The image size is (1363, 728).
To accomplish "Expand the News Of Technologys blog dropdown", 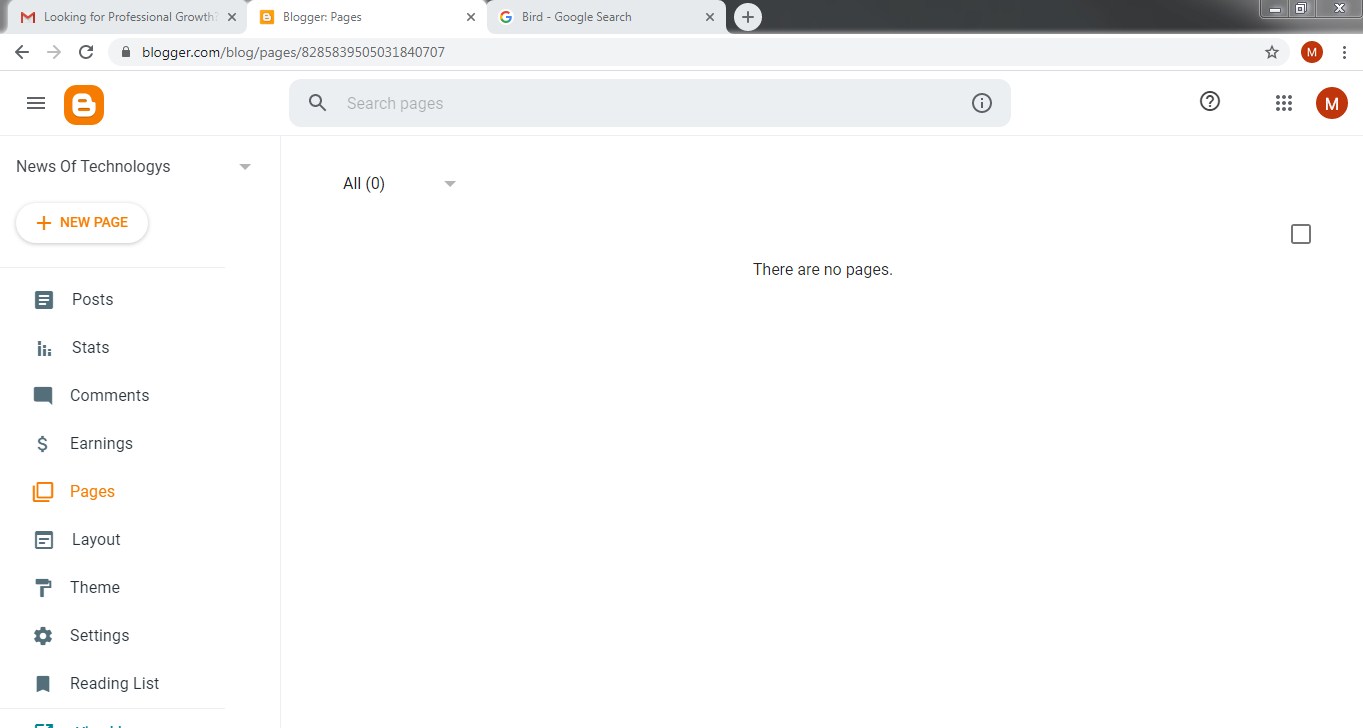I will pos(245,167).
